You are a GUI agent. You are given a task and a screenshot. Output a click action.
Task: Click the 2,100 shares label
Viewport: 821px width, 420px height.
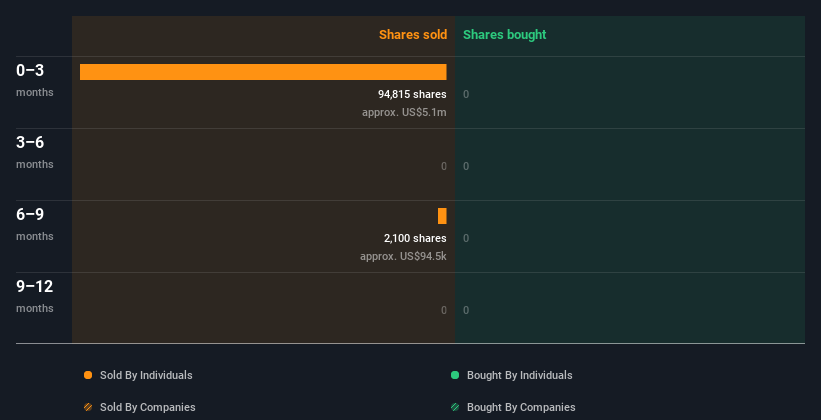click(x=415, y=238)
